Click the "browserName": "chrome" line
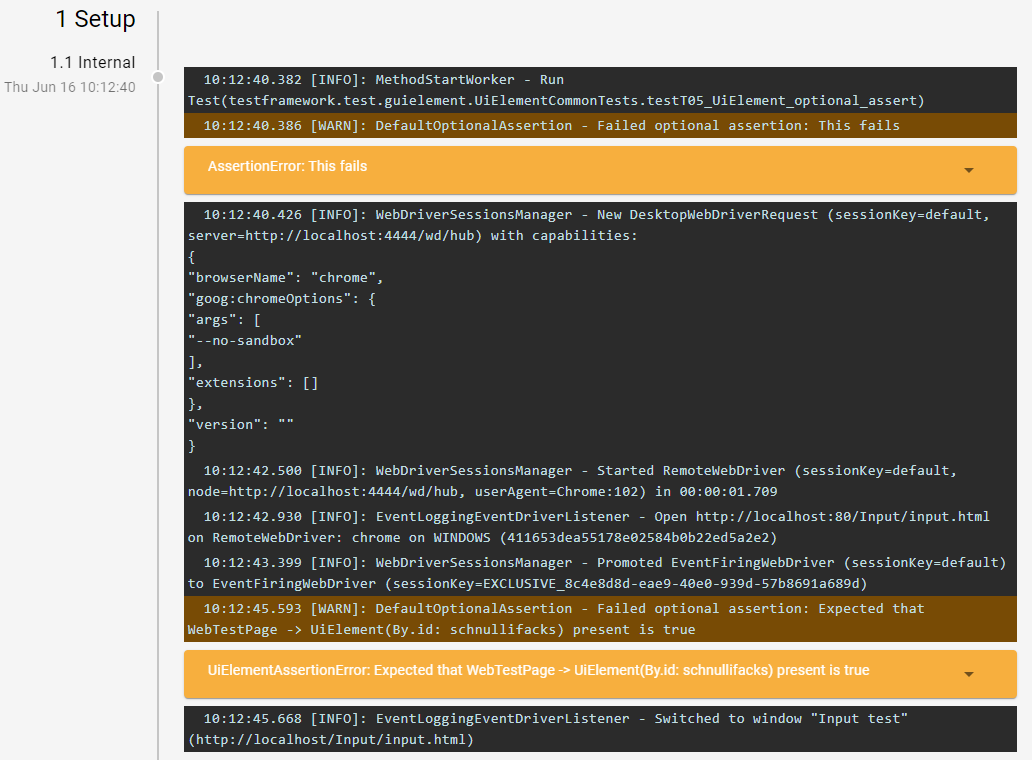 coord(286,278)
